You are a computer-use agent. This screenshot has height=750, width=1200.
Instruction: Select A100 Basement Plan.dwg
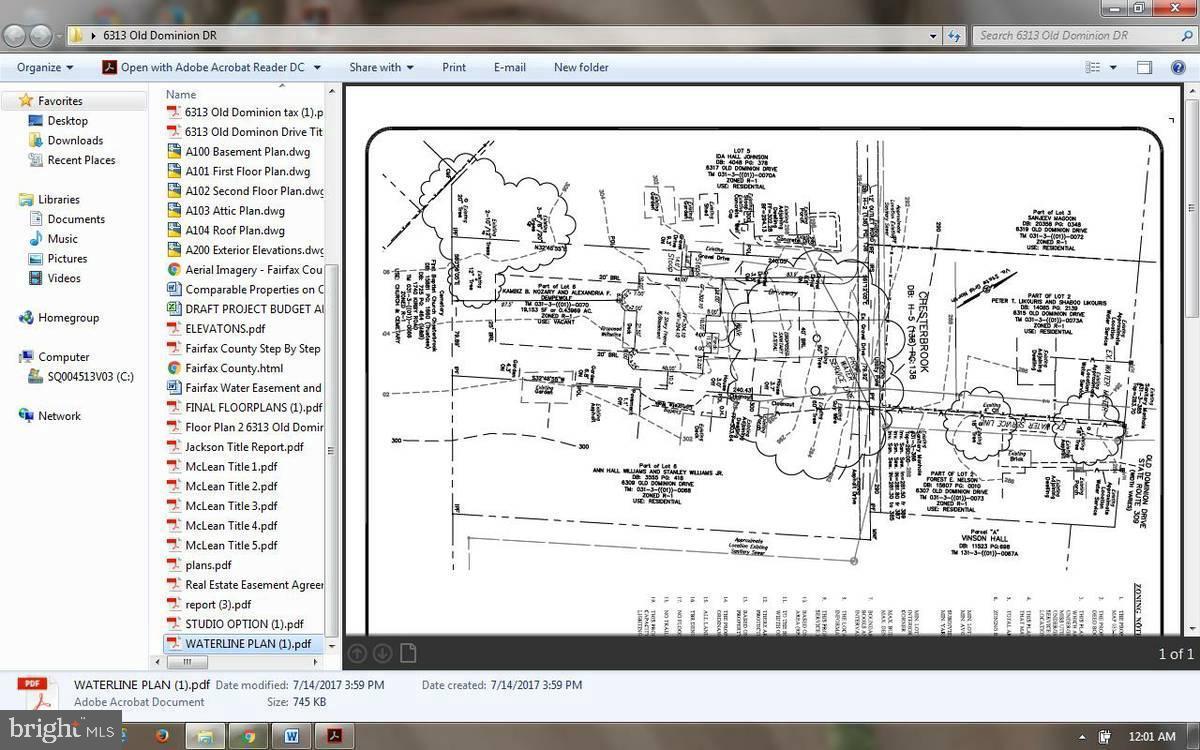[239, 152]
